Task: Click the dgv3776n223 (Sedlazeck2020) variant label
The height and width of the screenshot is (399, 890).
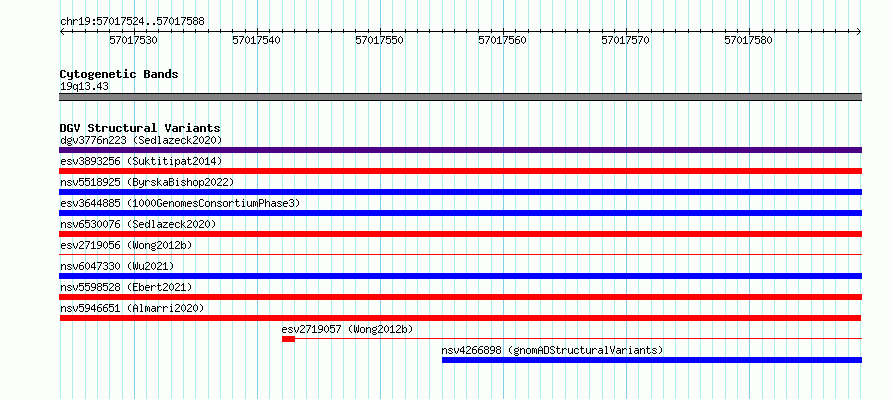Action: click(141, 140)
